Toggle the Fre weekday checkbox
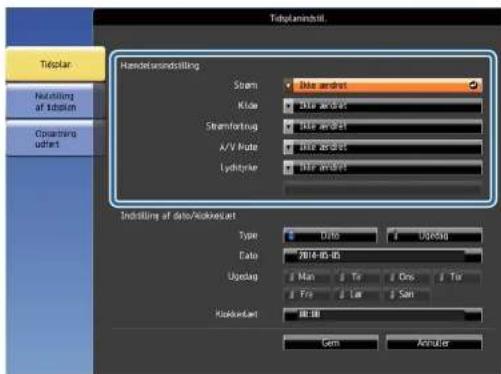The height and width of the screenshot is (374, 501). [x=306, y=294]
